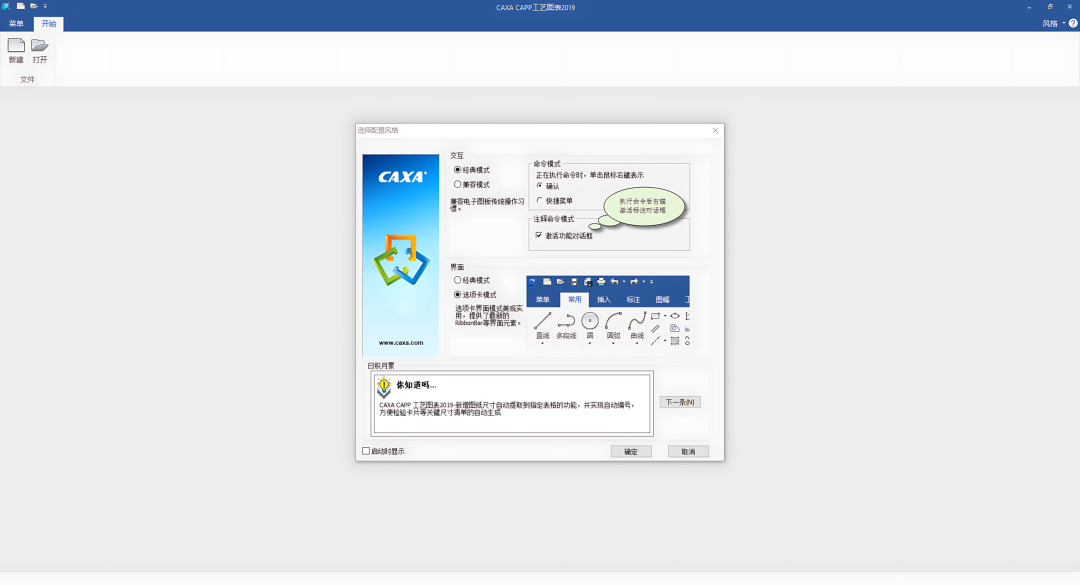Viewport: 1080px width, 585px height.
Task: Select 经典模式 under the 交互 section
Action: coord(472,170)
